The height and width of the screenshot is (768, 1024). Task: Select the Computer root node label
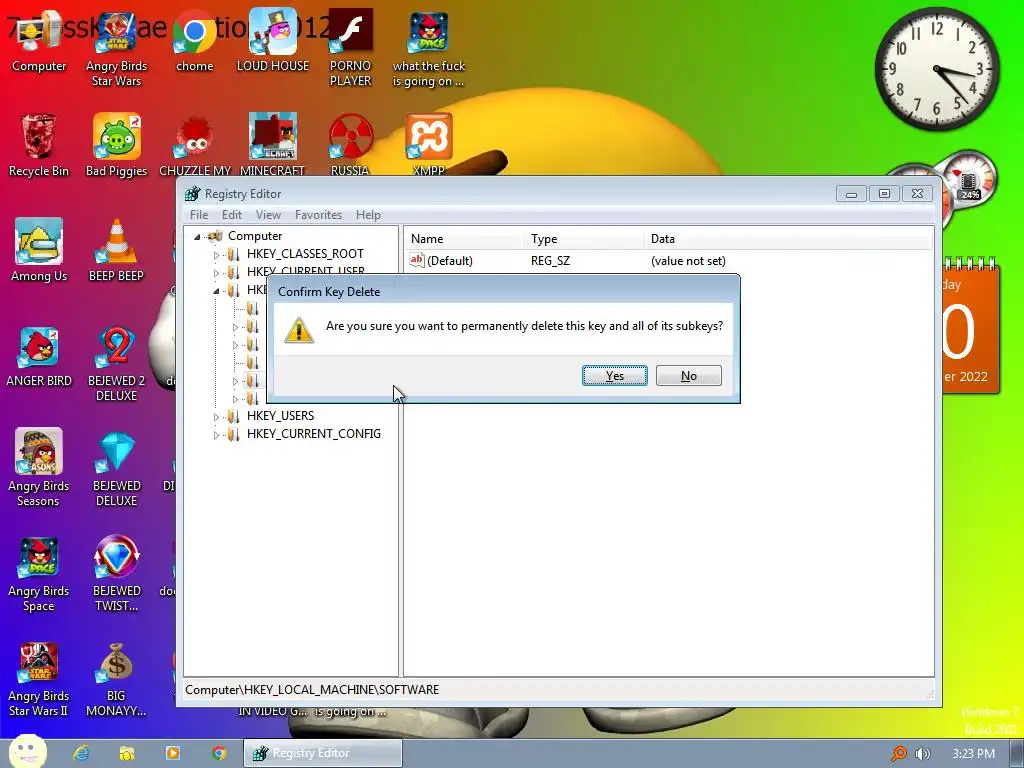pyautogui.click(x=255, y=236)
